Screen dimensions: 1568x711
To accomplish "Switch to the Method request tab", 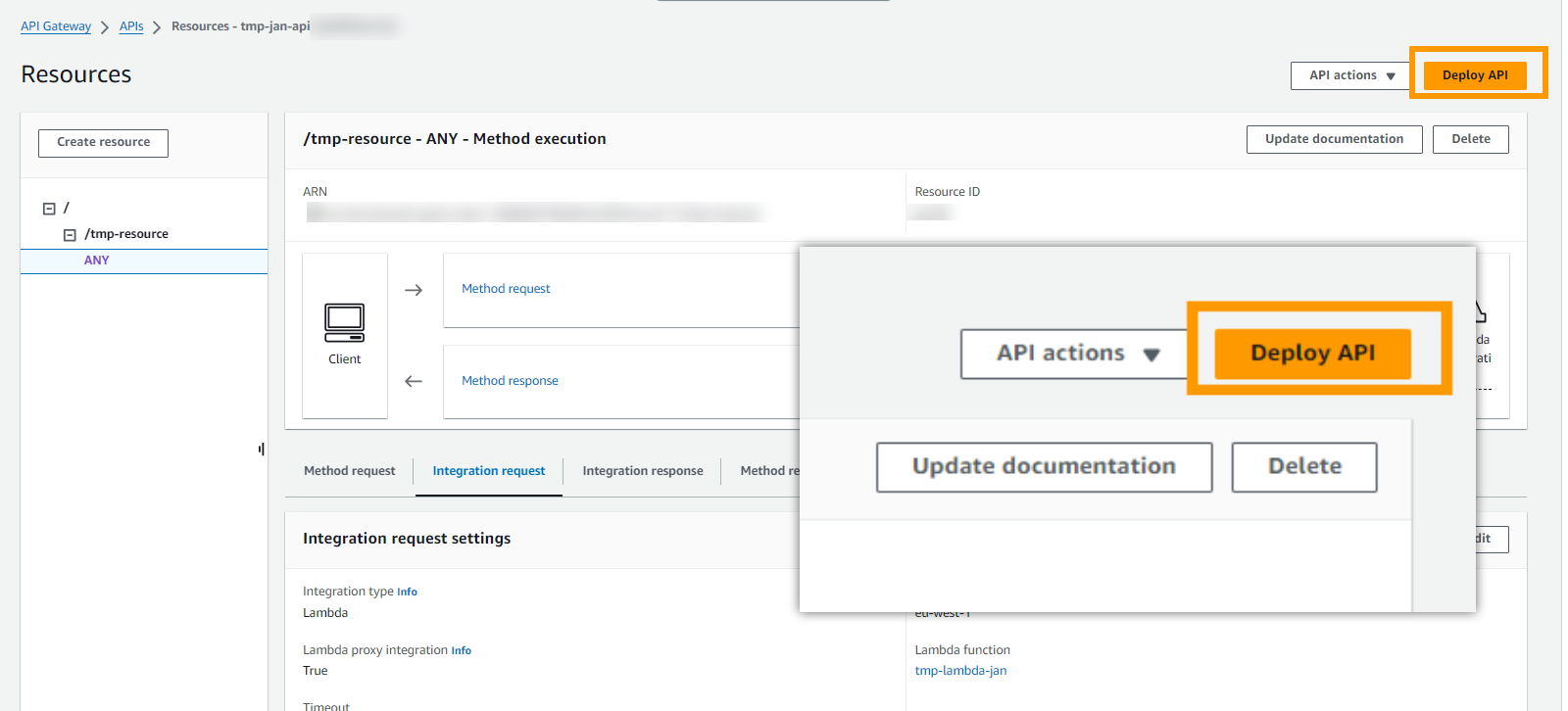I will pos(349,471).
